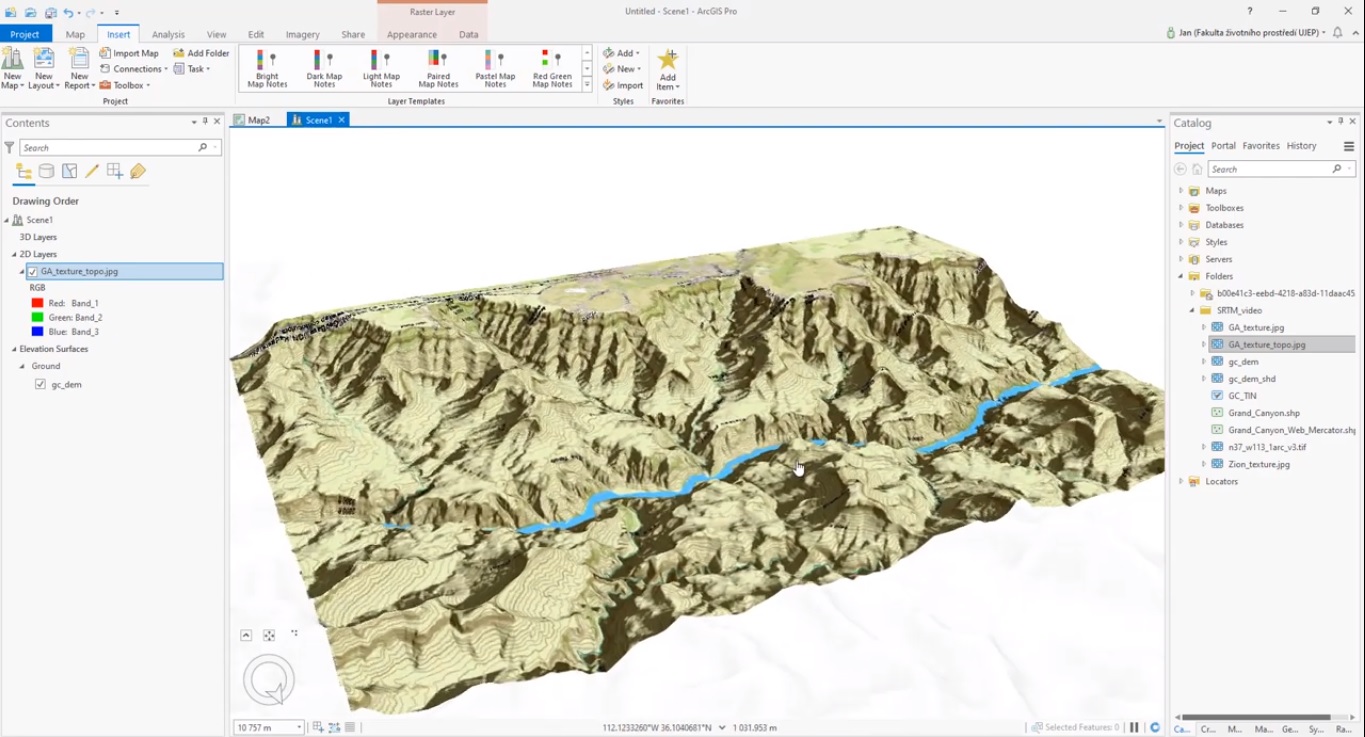Select the Red Green Map Notes template
The width and height of the screenshot is (1365, 737).
pyautogui.click(x=553, y=68)
